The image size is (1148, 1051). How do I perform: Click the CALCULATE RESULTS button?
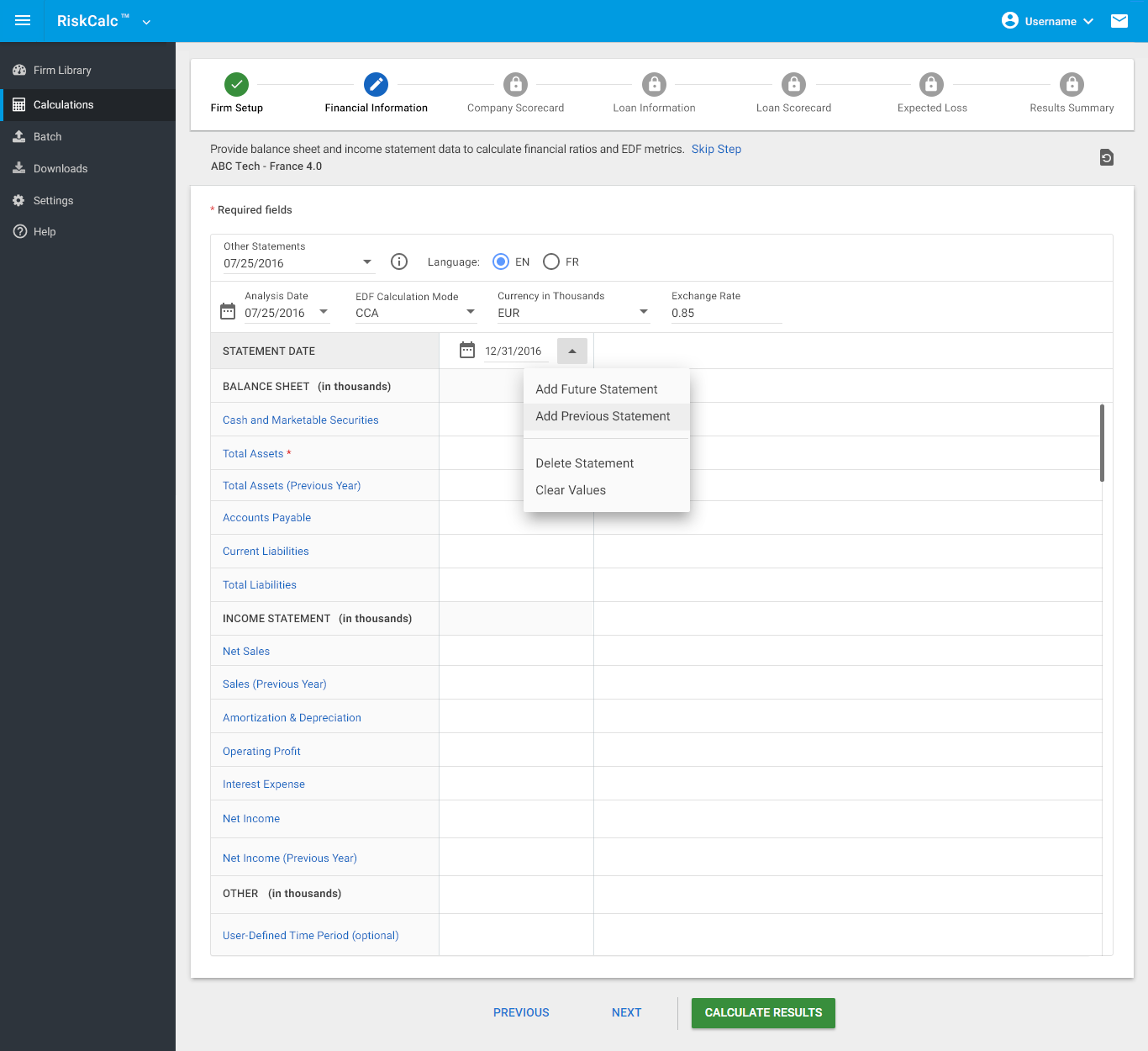tap(763, 1012)
